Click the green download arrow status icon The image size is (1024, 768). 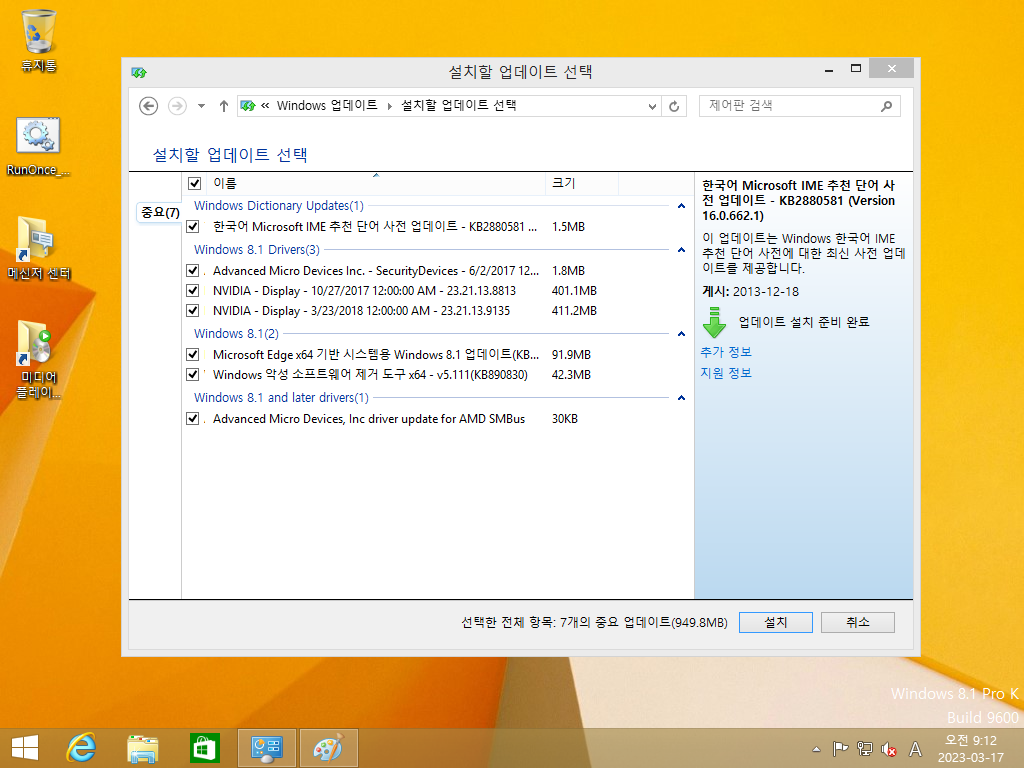pos(714,323)
